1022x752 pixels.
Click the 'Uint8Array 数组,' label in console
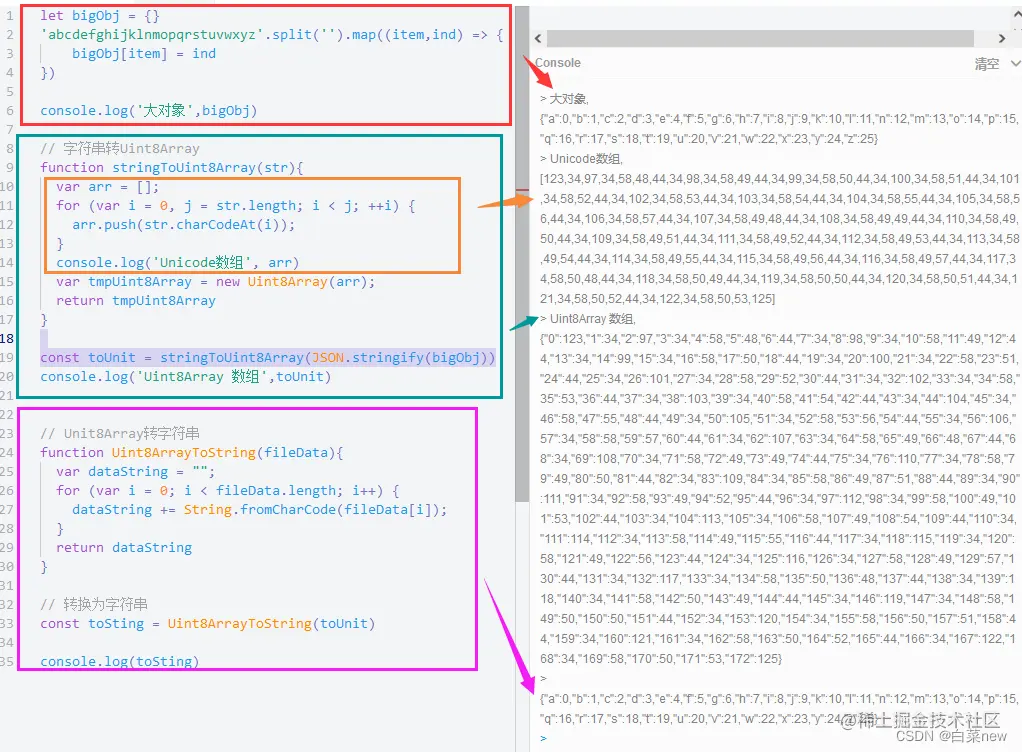pyautogui.click(x=592, y=319)
